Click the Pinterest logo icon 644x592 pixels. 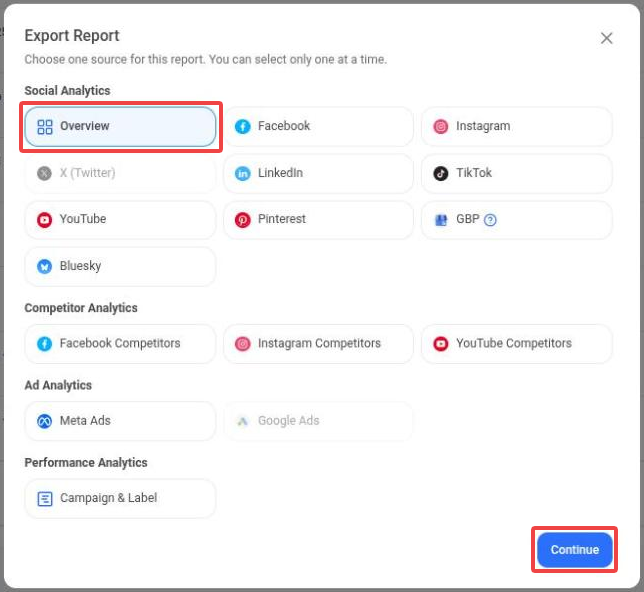243,220
